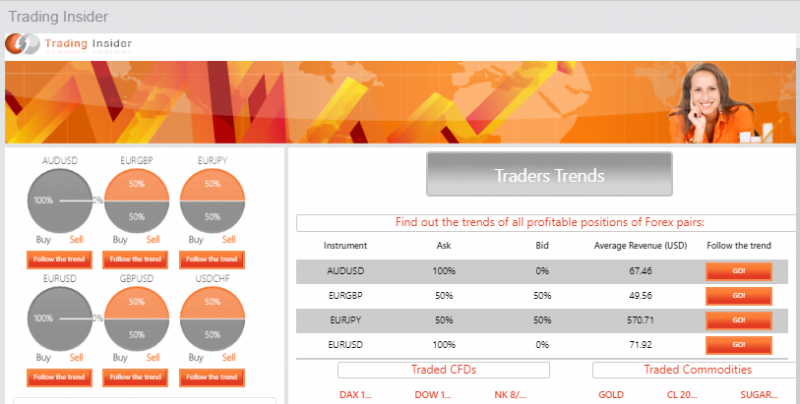Click the EURGBP pie chart gauge
This screenshot has height=404, width=800.
click(x=136, y=201)
